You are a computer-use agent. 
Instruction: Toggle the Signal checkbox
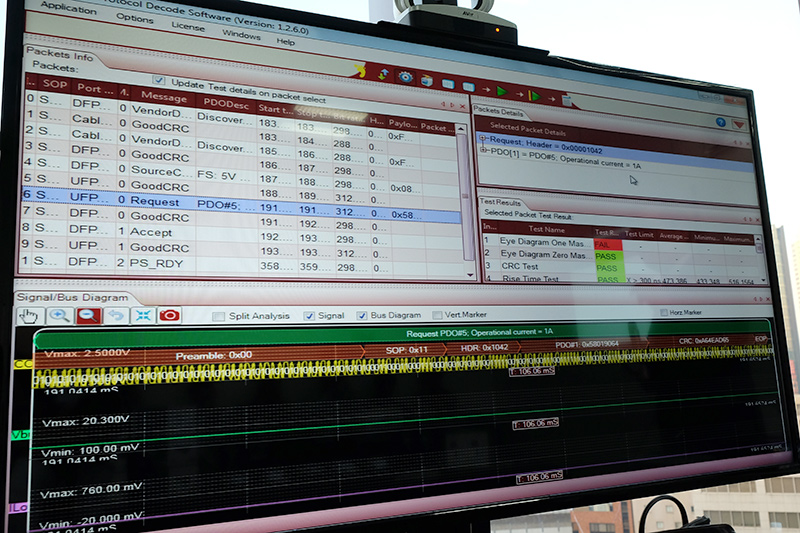pyautogui.click(x=309, y=316)
